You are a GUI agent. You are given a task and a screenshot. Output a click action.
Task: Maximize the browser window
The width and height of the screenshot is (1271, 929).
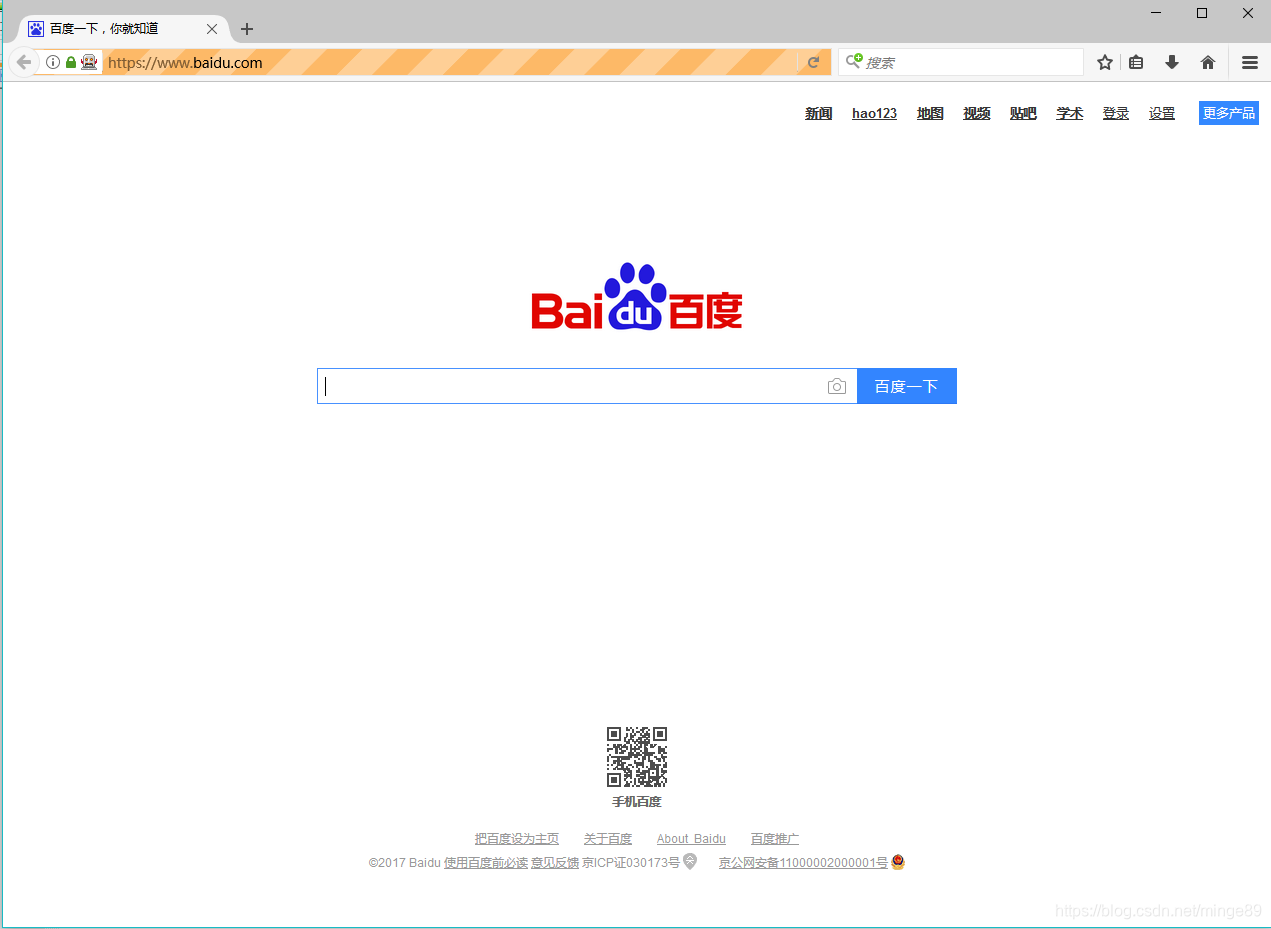tap(1202, 13)
